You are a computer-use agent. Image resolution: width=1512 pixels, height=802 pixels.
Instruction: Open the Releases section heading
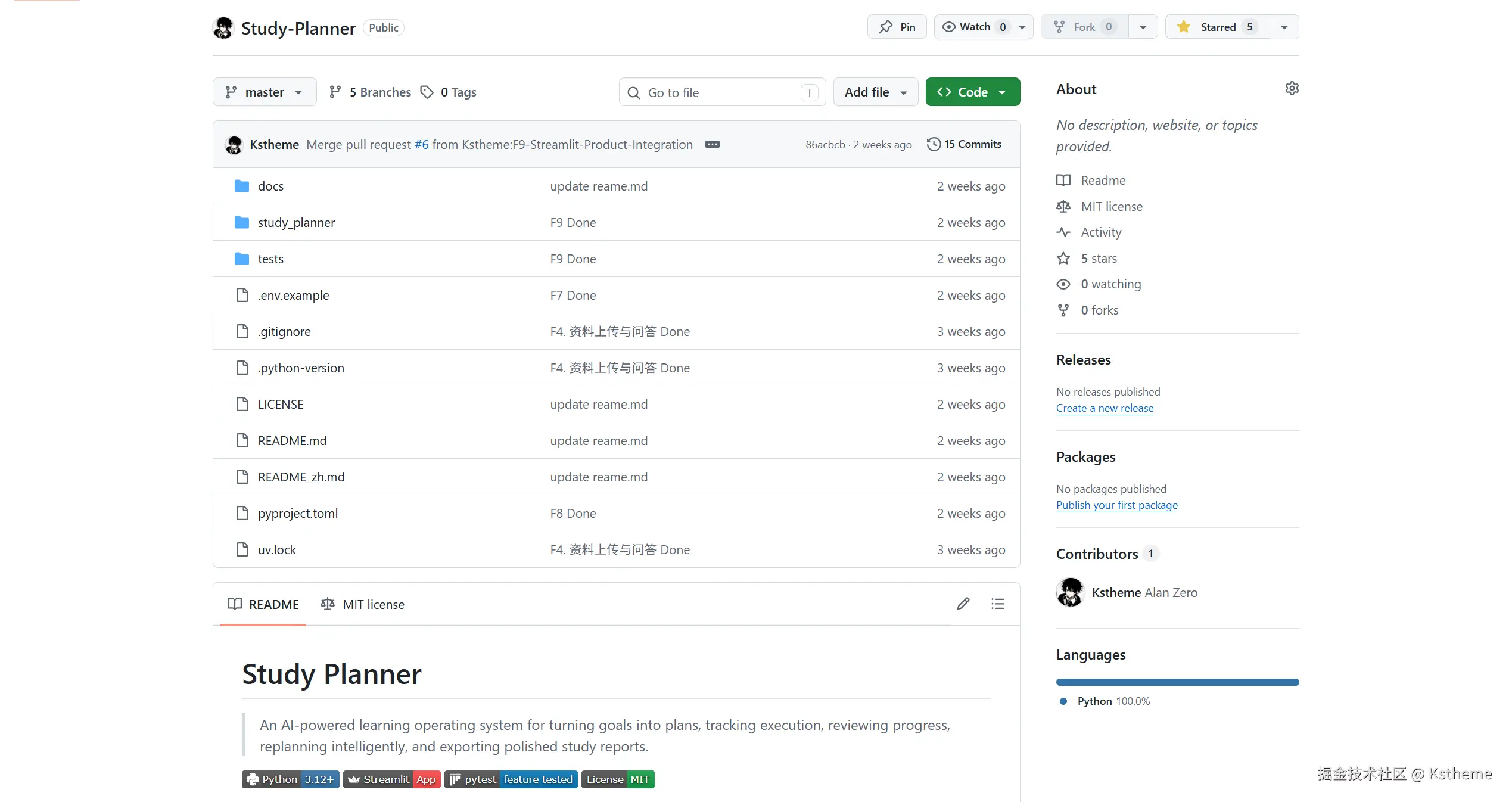point(1084,360)
